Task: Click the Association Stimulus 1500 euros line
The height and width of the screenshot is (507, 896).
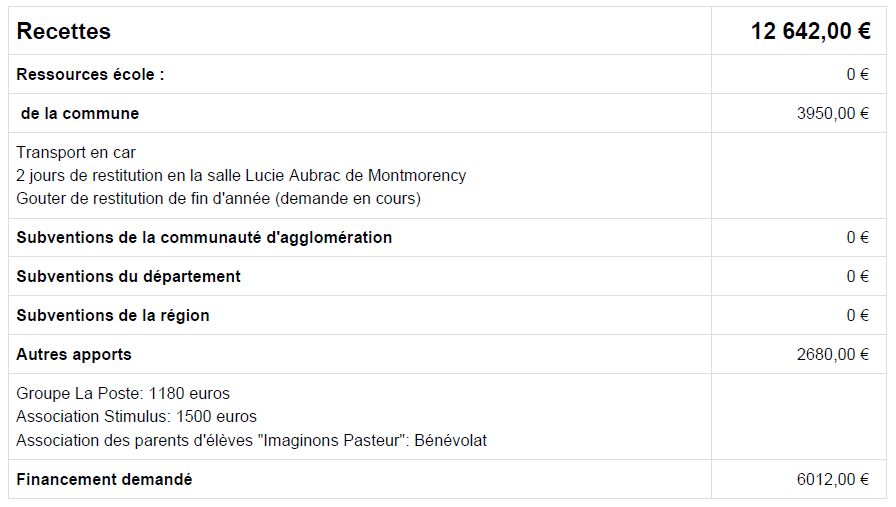Action: pos(137,417)
